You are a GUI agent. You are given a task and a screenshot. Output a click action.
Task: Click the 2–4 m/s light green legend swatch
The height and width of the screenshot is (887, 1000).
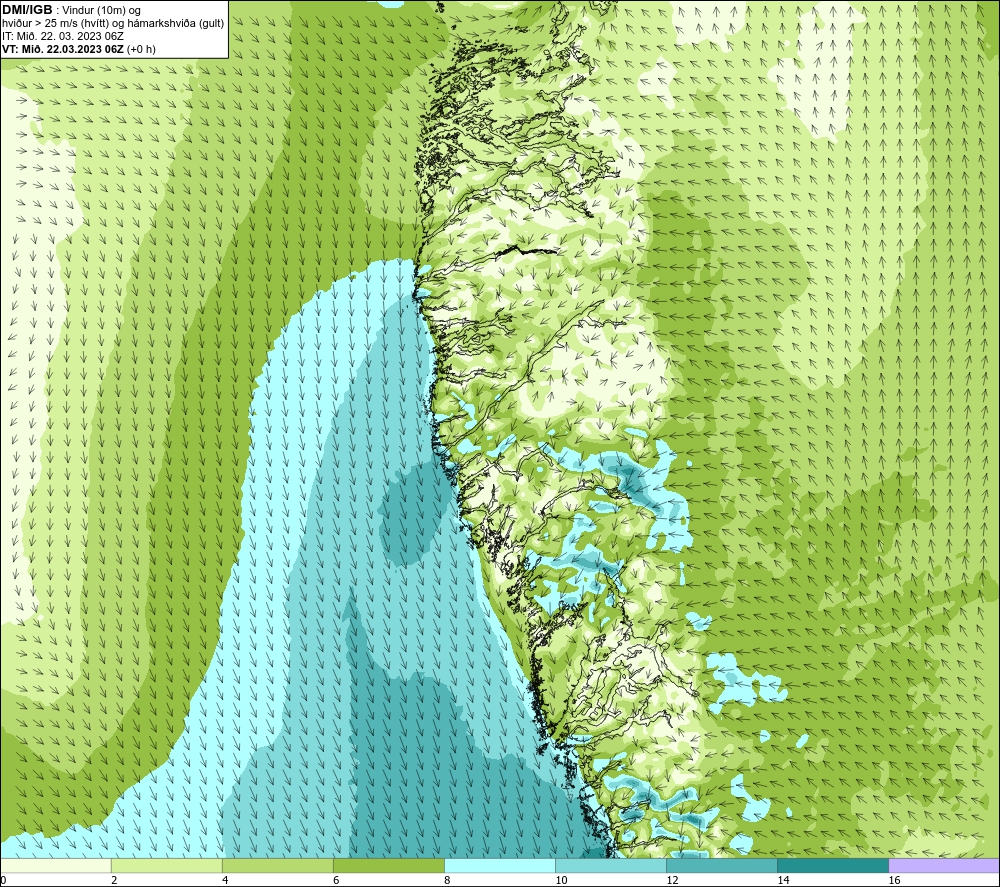166,865
